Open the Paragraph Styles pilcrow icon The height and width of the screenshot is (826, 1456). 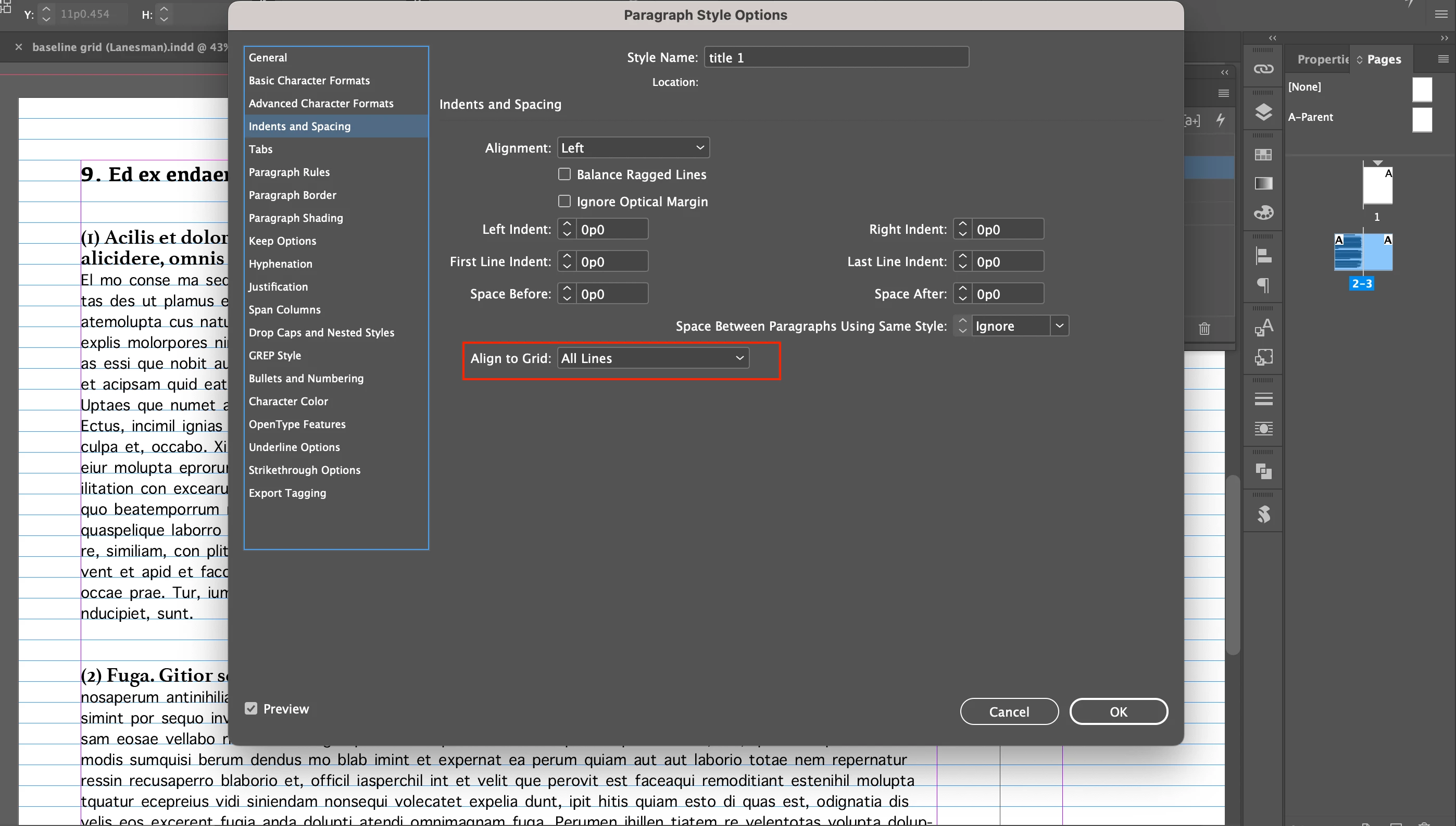point(1263,285)
